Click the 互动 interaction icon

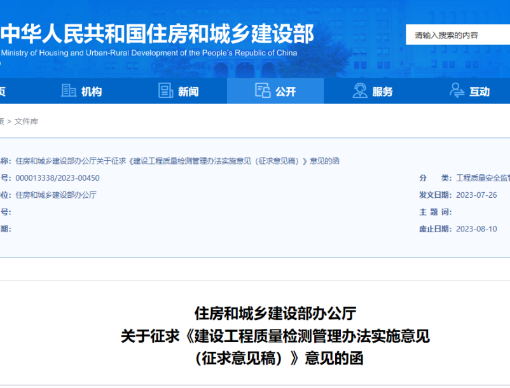click(x=457, y=91)
